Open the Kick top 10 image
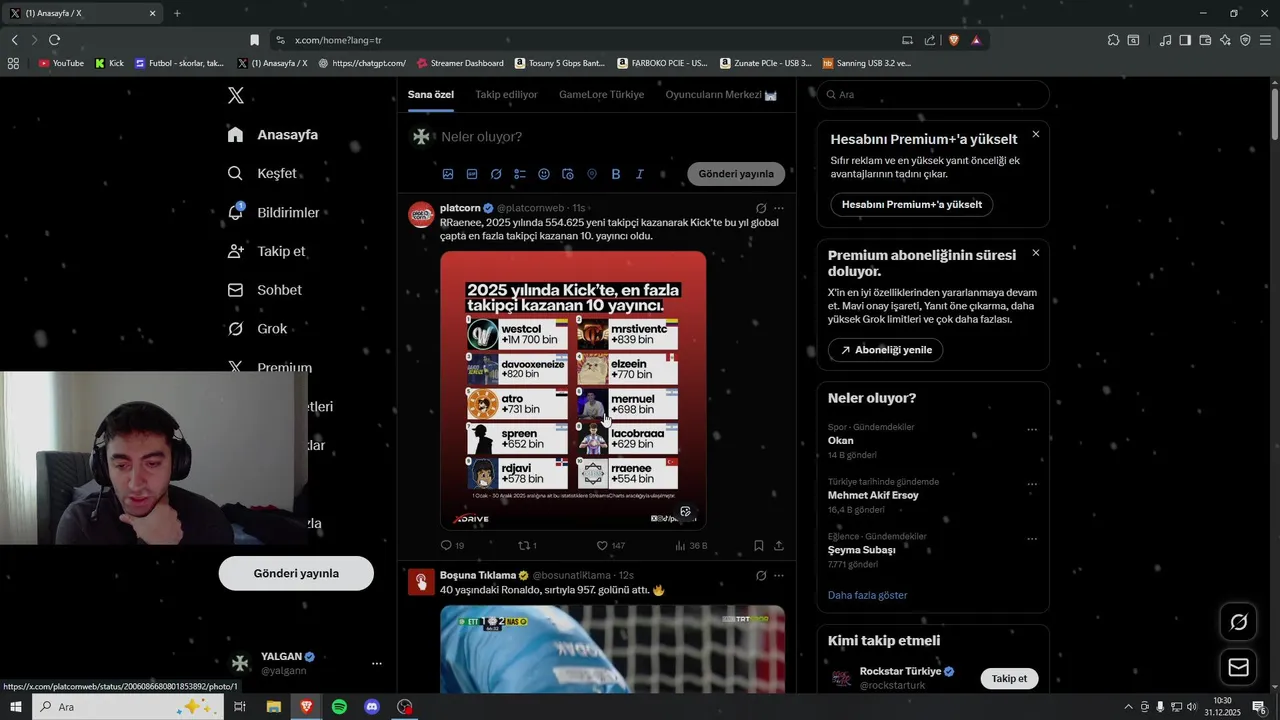The height and width of the screenshot is (720, 1280). pos(573,390)
